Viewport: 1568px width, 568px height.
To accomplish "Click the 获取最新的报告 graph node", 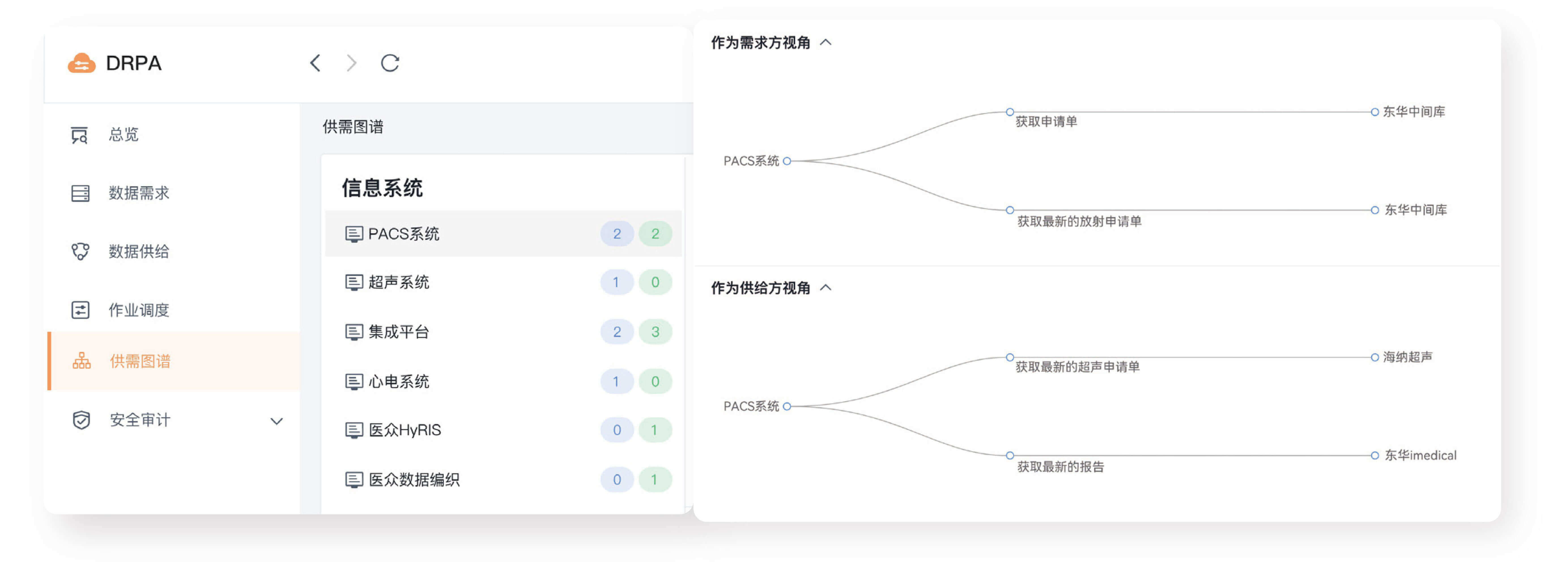I will pos(1009,455).
